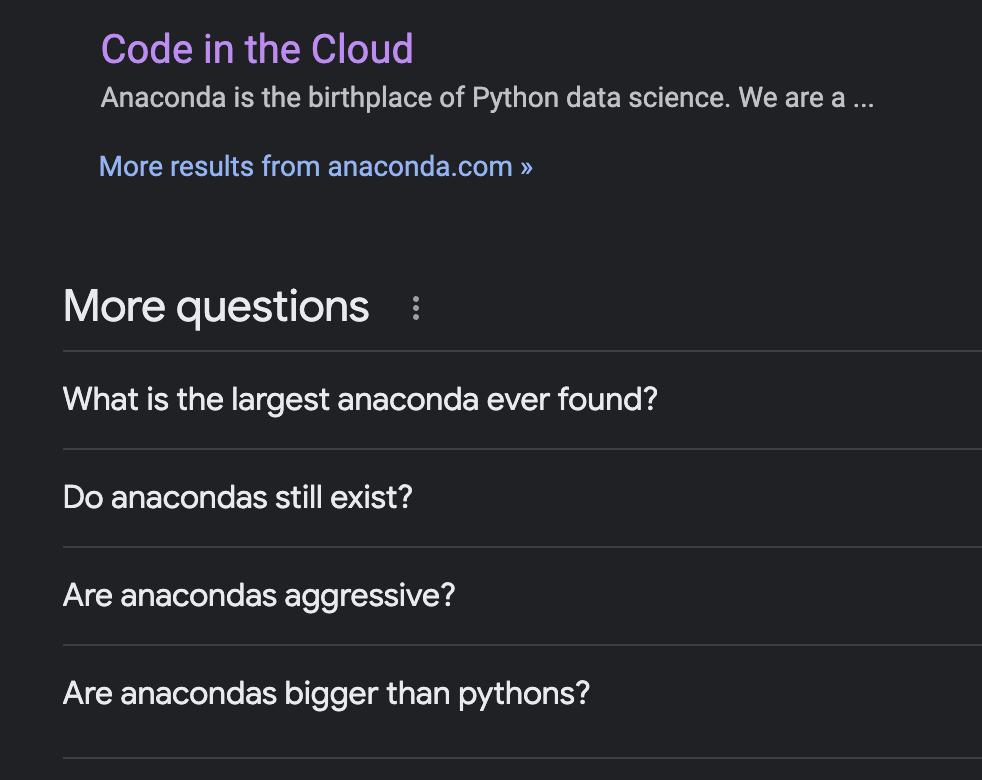Show the anacondas versus pythons size answer
The height and width of the screenshot is (780, 982).
coord(326,693)
